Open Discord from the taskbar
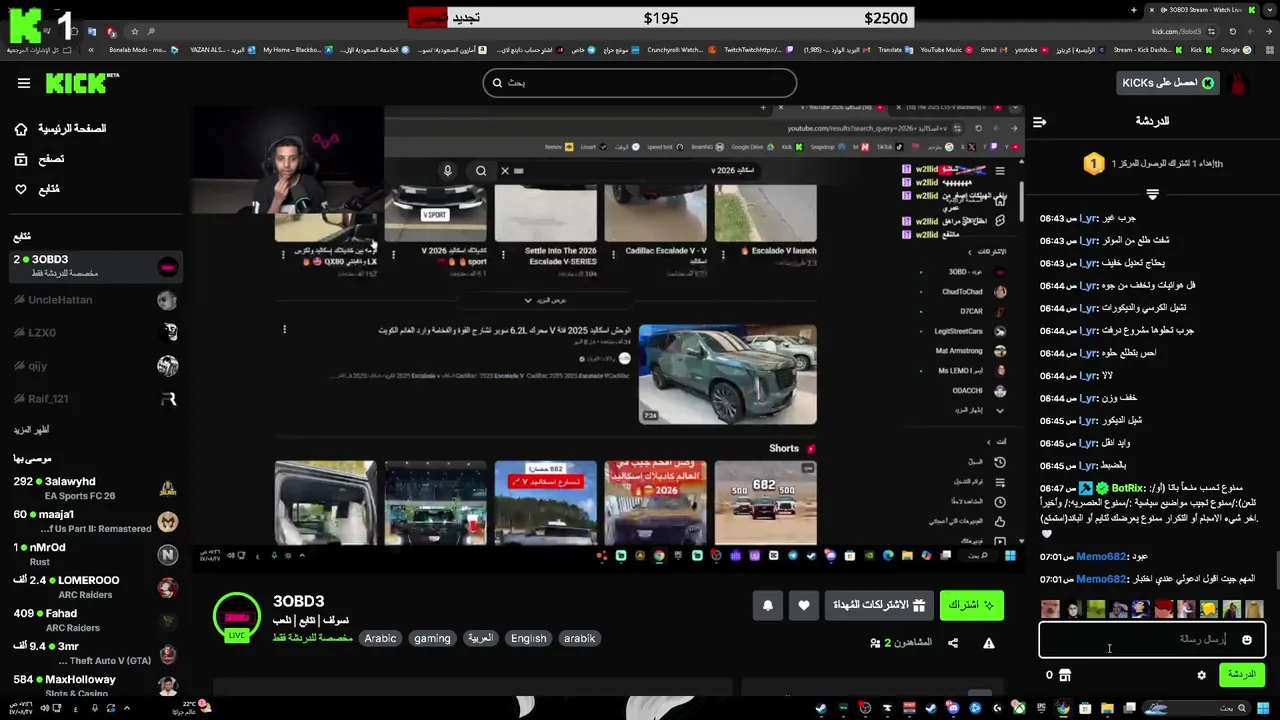Viewport: 1280px width, 720px height. pos(953,708)
